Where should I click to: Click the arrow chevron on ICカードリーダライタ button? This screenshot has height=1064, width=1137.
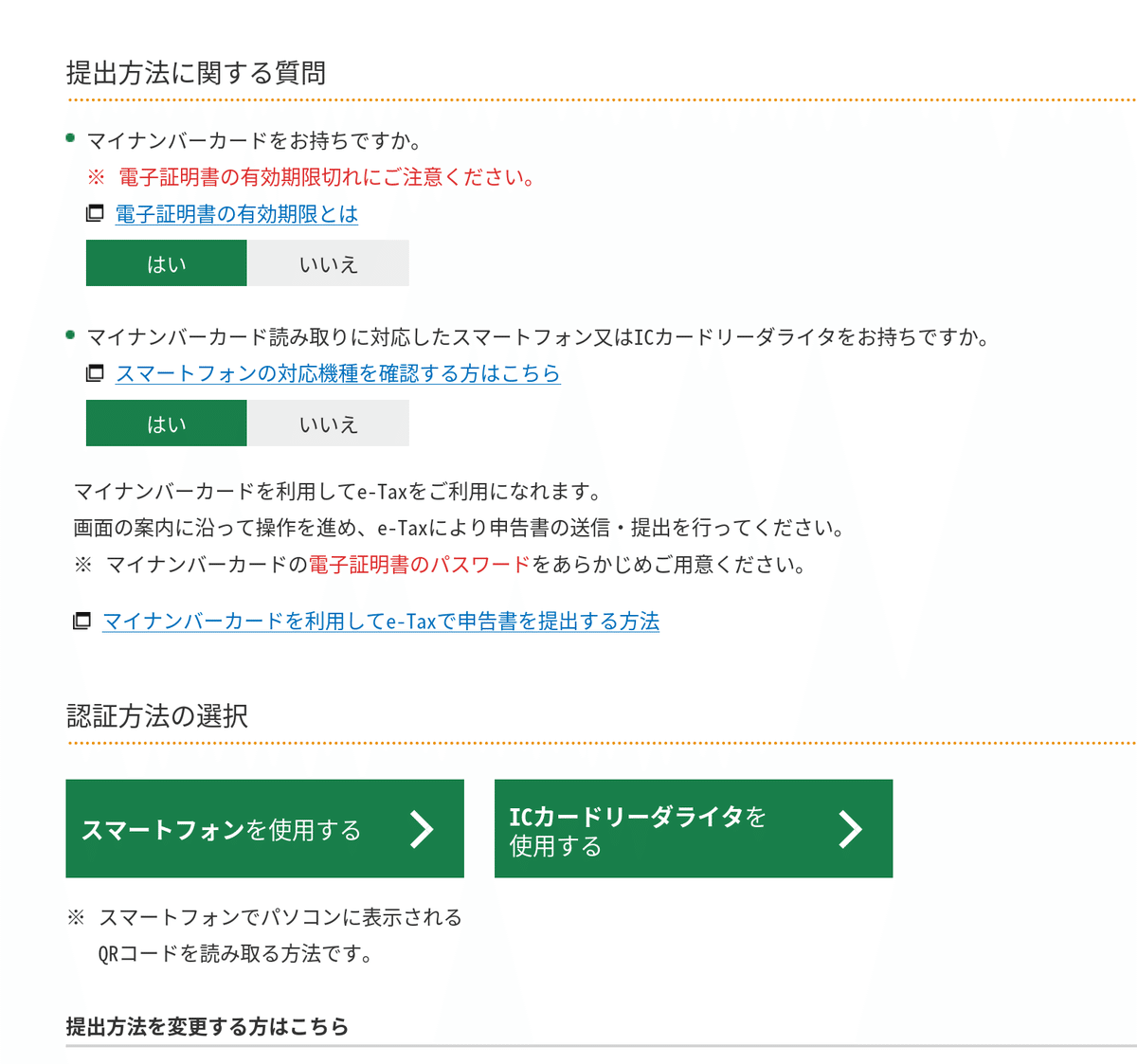pos(851,829)
